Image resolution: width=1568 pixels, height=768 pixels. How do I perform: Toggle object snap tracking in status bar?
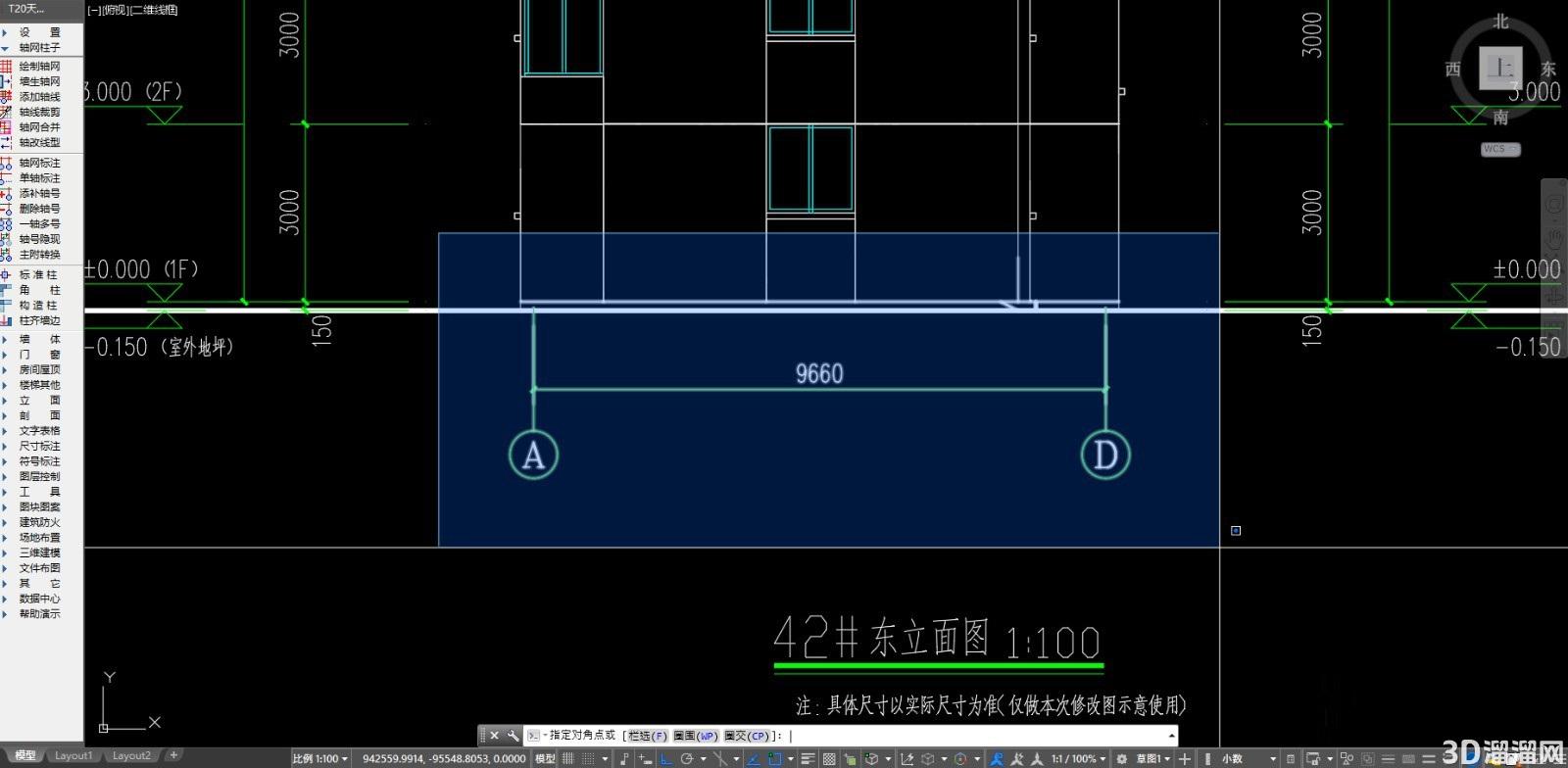pyautogui.click(x=754, y=758)
